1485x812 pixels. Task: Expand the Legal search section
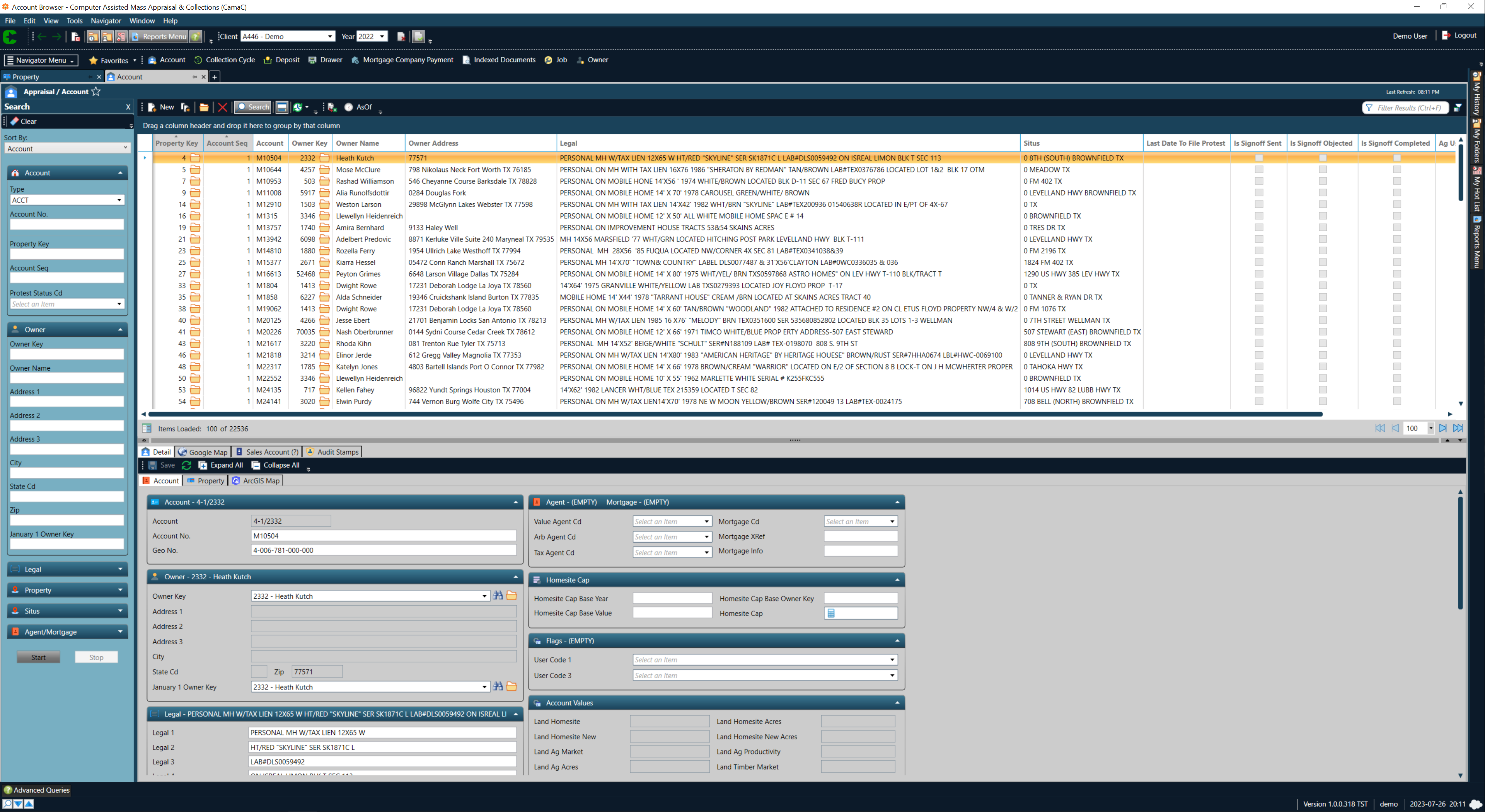tap(67, 569)
